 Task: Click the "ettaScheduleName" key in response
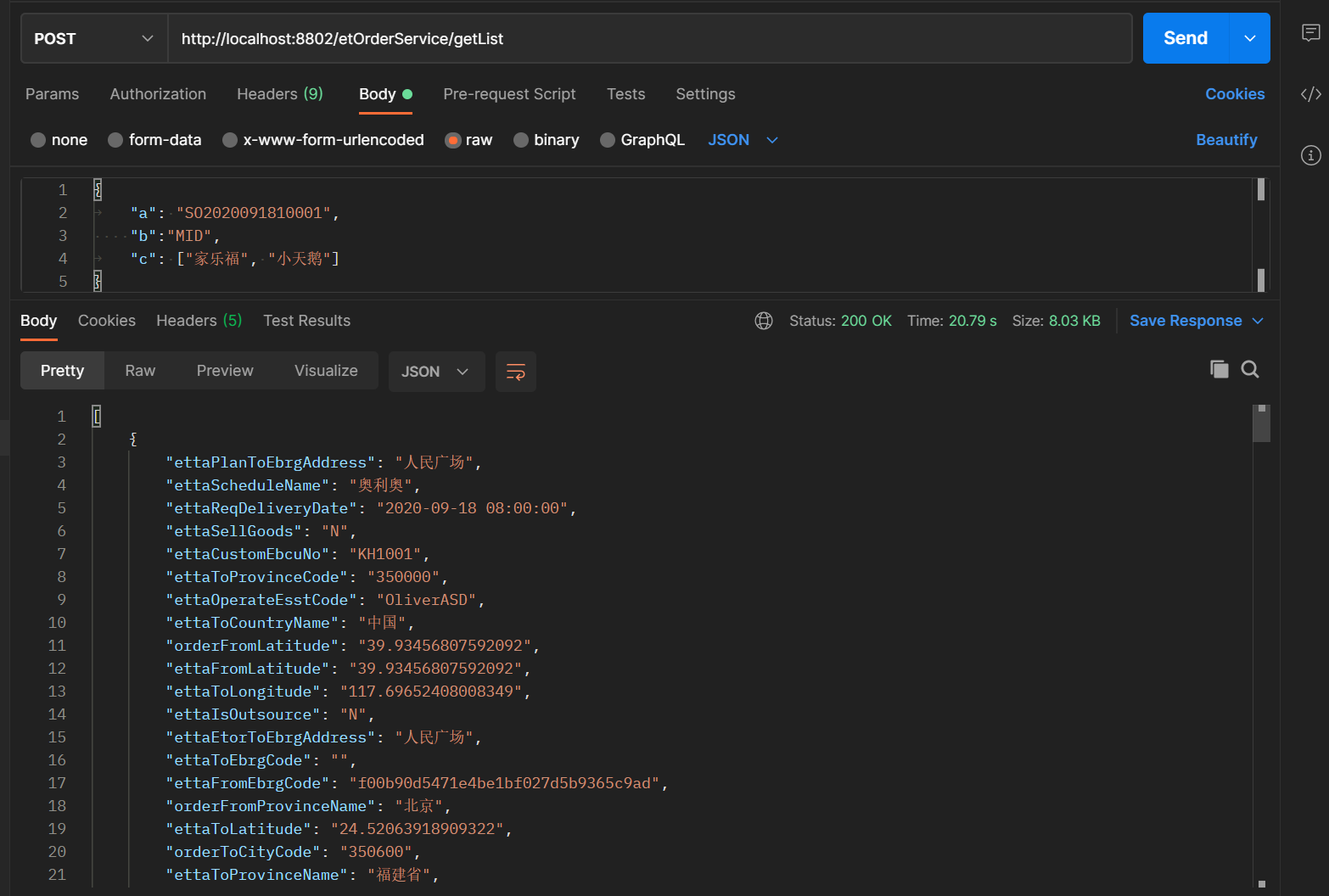pos(247,485)
